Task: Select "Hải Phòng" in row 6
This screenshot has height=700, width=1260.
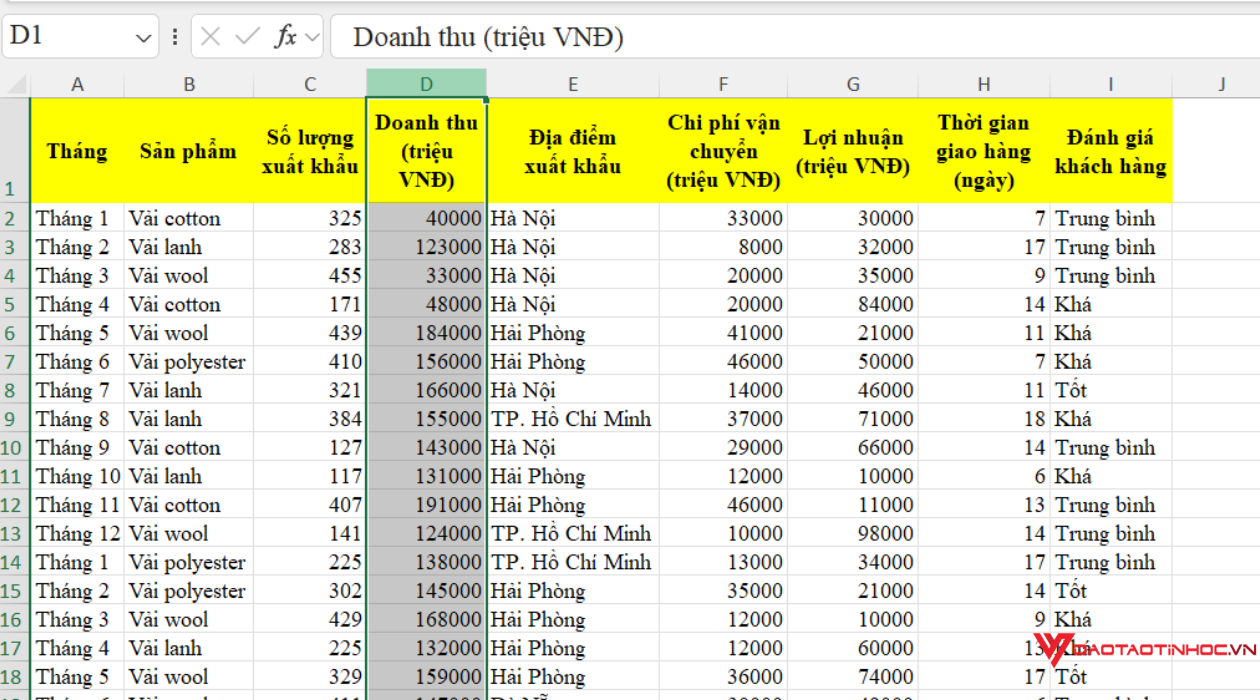Action: [573, 333]
